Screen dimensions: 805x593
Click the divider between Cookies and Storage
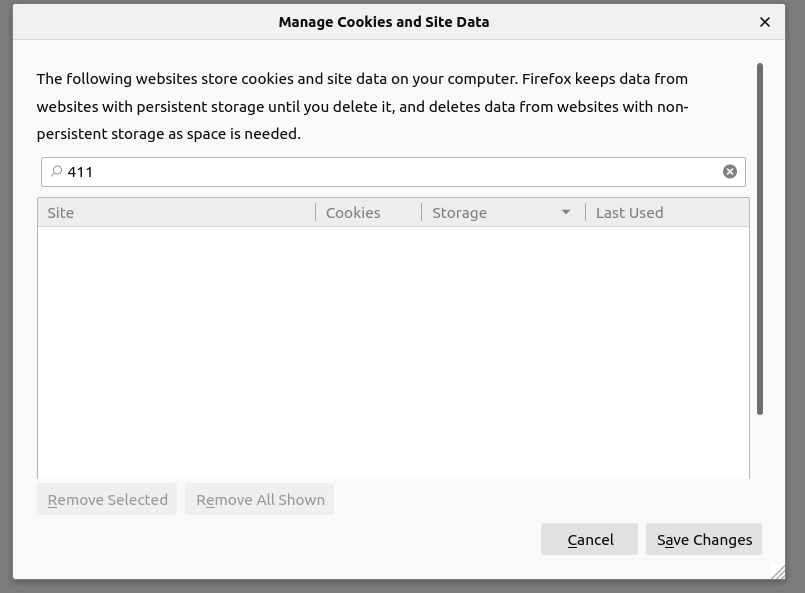coord(422,213)
